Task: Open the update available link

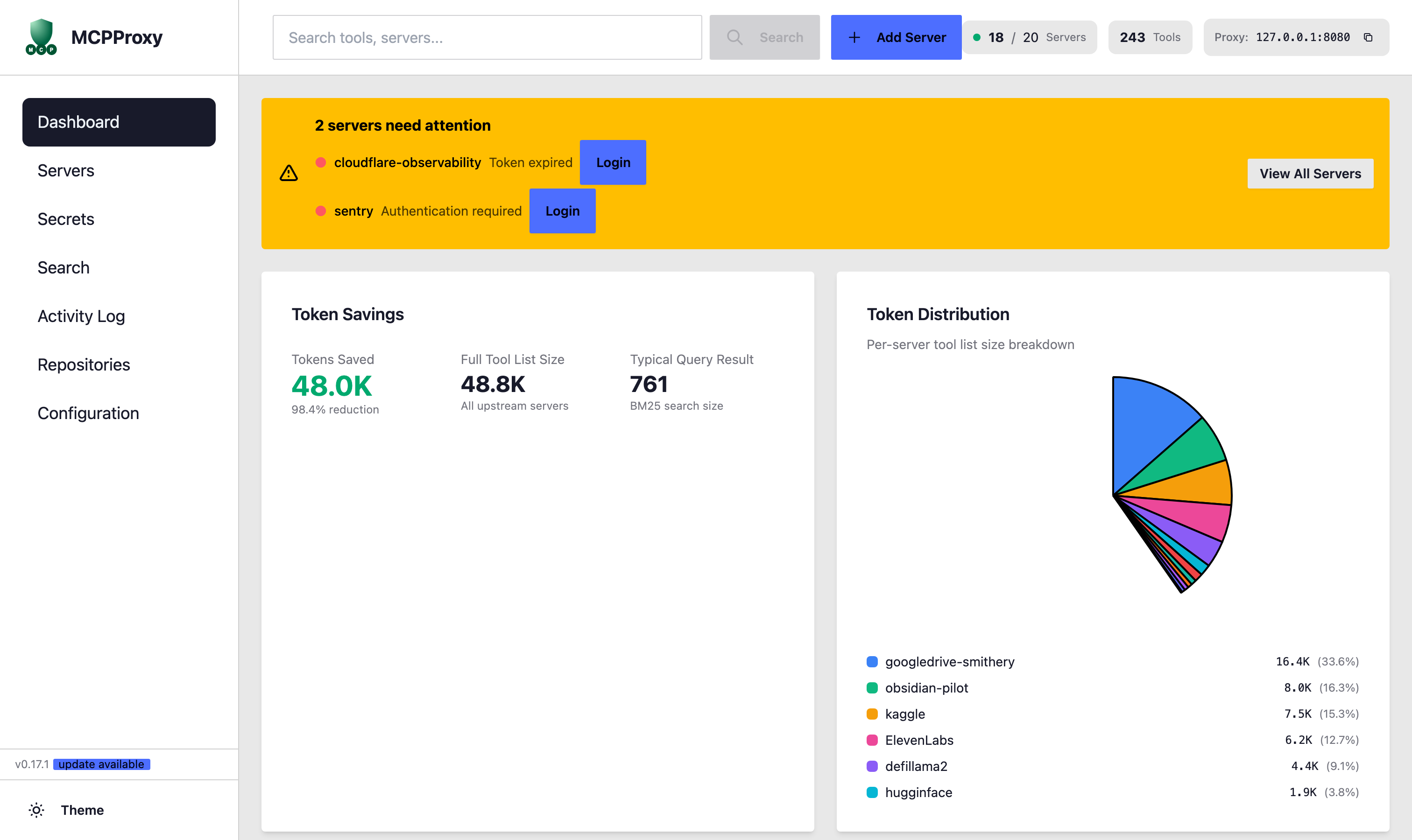Action: pyautogui.click(x=101, y=763)
